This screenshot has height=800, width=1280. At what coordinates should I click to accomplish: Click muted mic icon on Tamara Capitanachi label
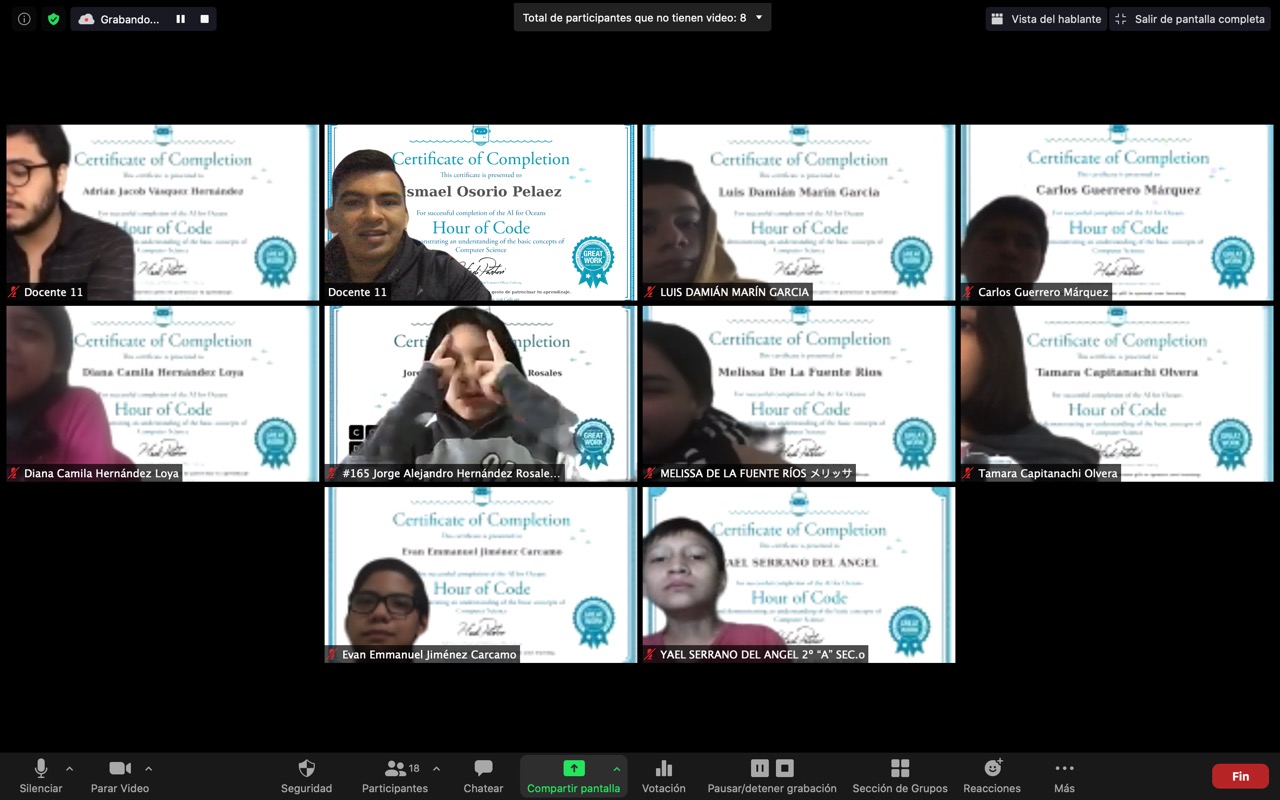tap(968, 473)
